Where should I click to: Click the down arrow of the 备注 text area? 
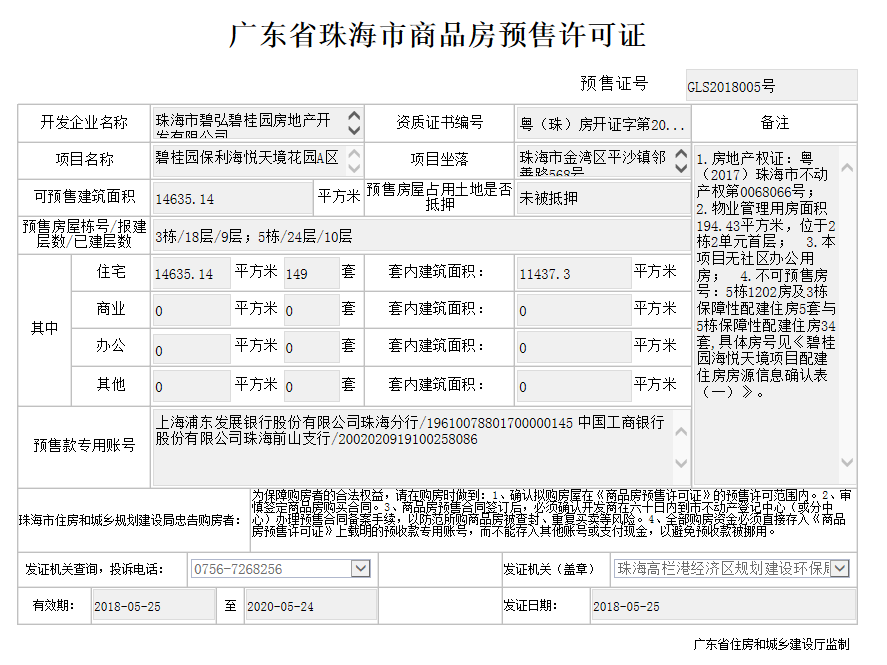[847, 462]
